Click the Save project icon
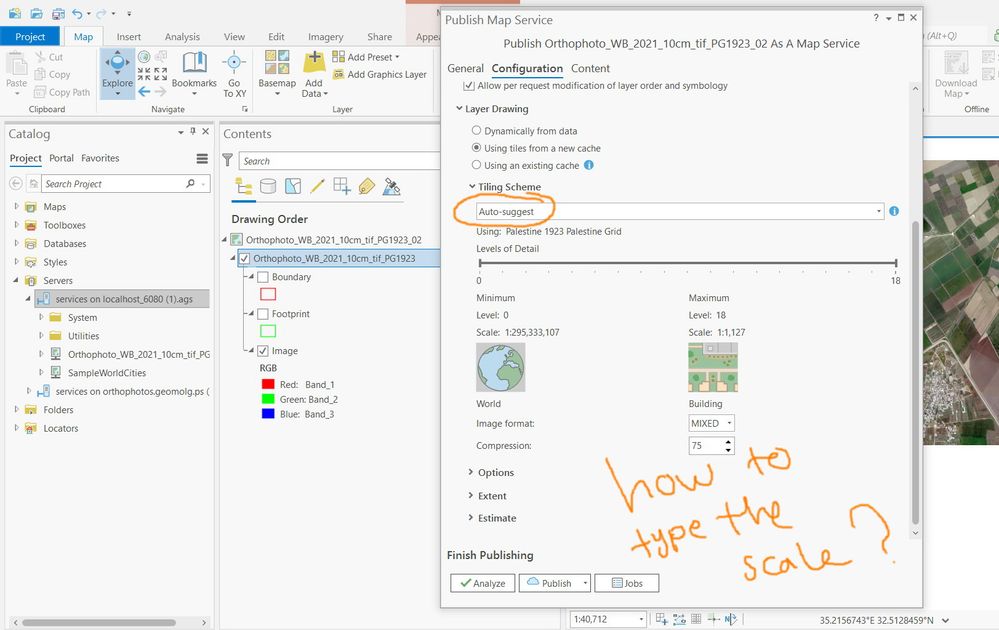Screen dimensions: 999x630 [x=58, y=13]
